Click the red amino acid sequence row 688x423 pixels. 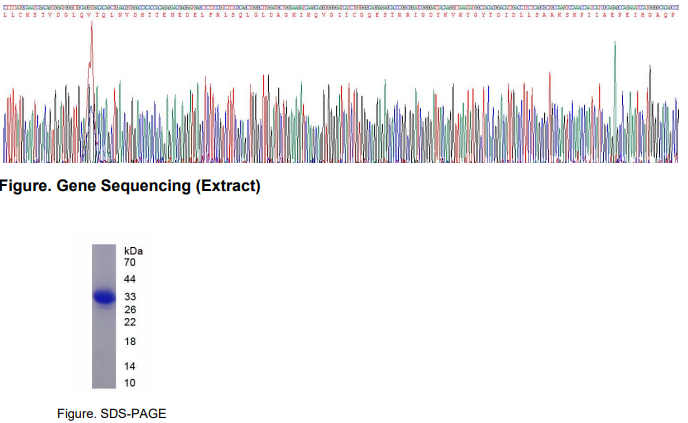[x=340, y=15]
